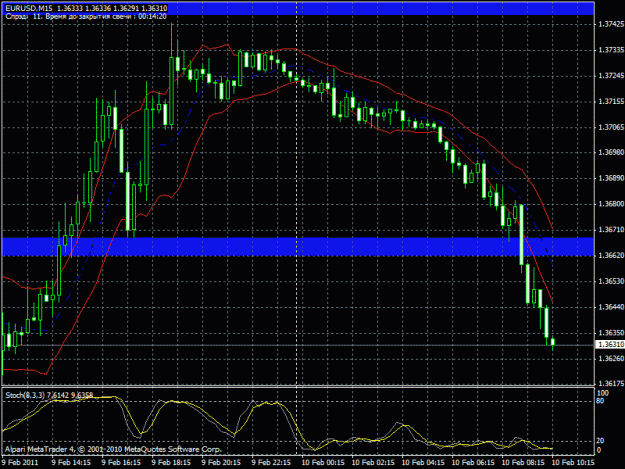625x469 pixels.
Task: Click the '9 Feb 20:15' time axis label
Action: 221,462
